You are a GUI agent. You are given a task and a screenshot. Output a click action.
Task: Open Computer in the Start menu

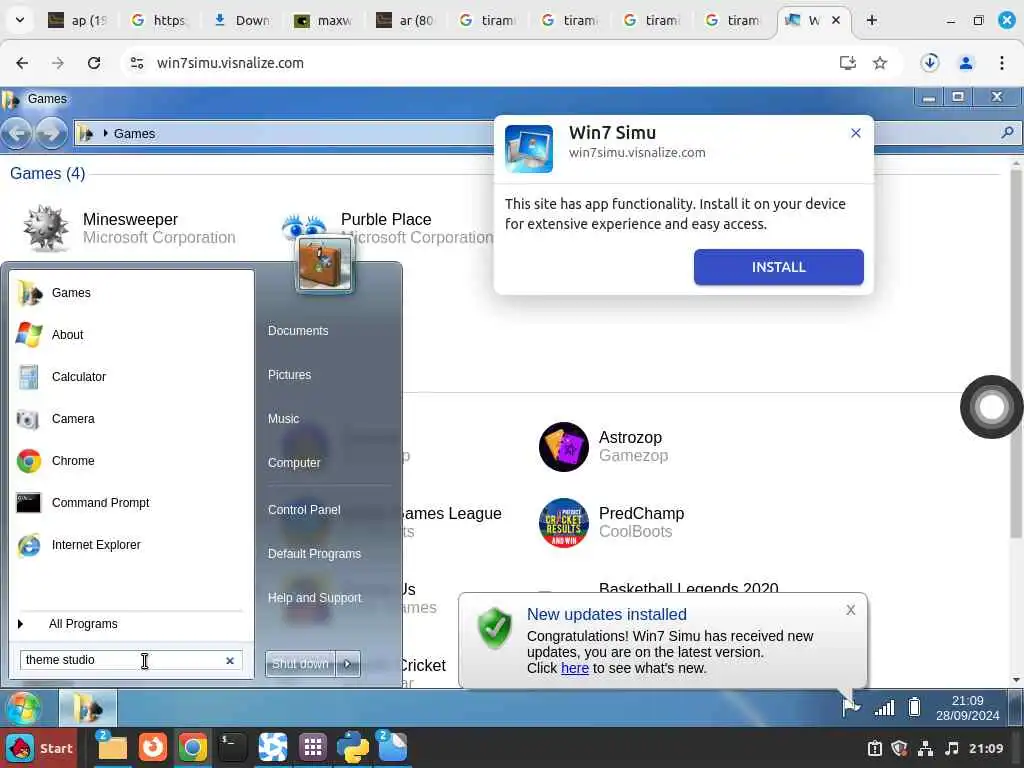tap(294, 462)
